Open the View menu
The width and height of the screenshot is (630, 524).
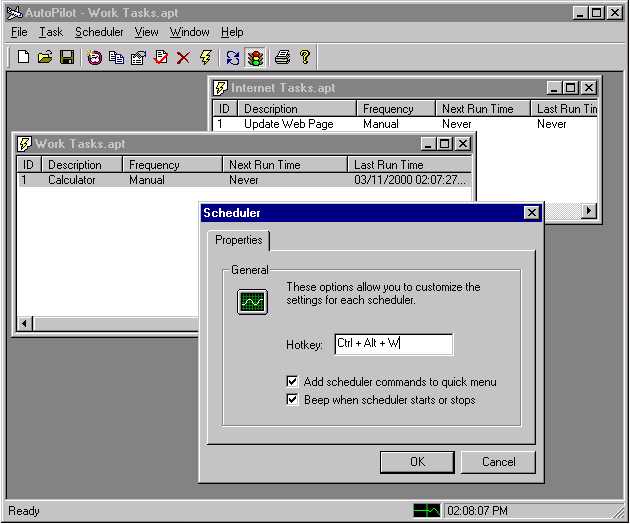tap(146, 32)
